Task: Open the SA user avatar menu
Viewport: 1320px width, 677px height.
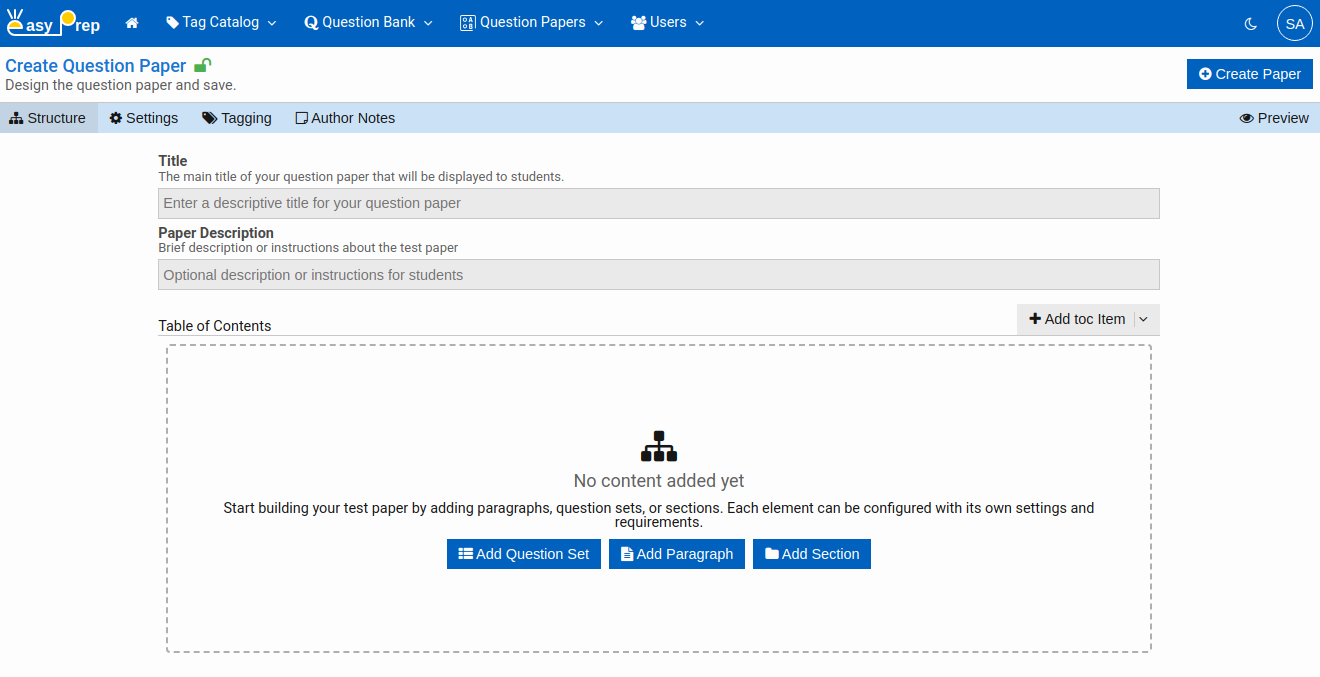Action: [1294, 23]
